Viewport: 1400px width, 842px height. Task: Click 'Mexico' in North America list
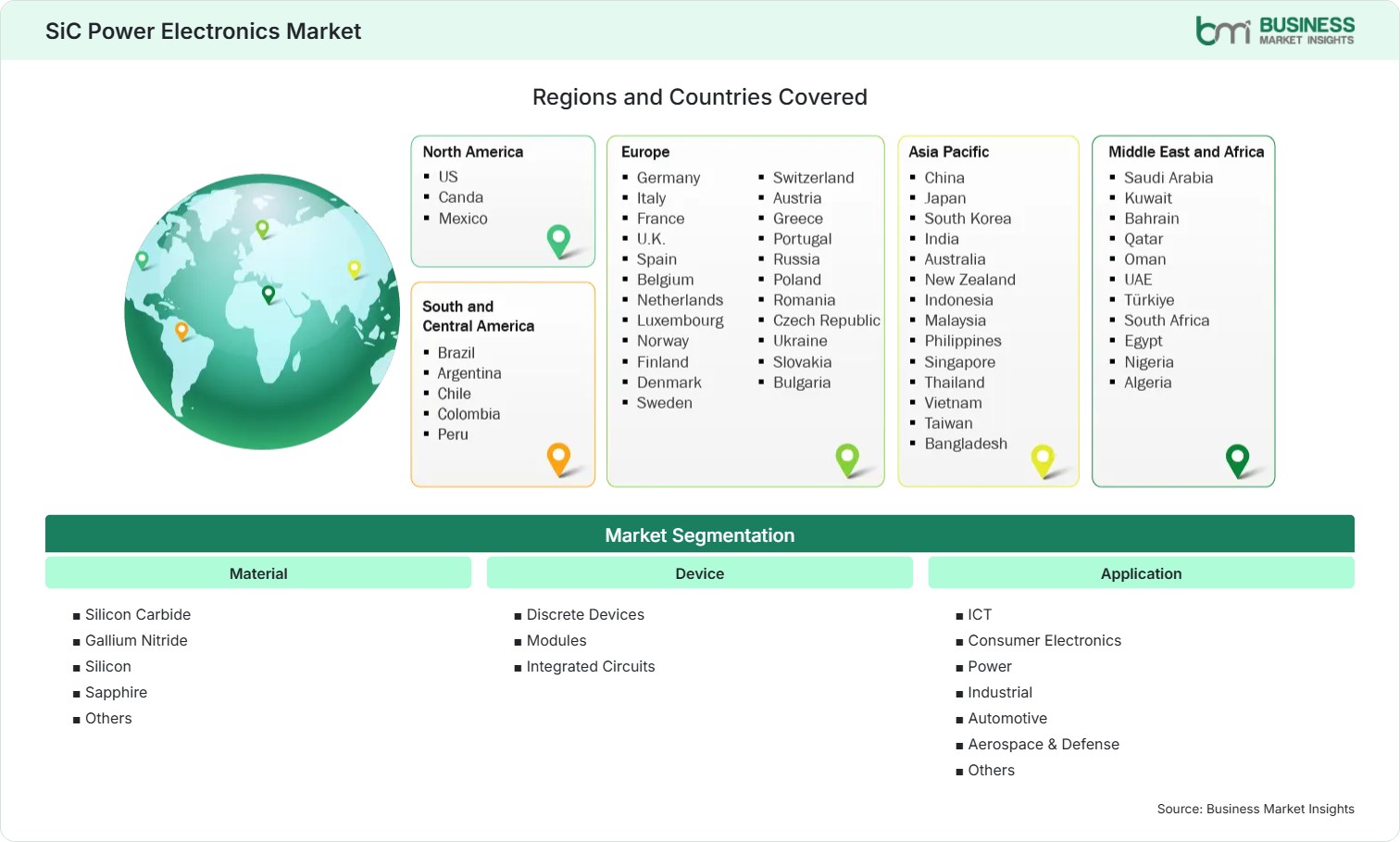[463, 219]
